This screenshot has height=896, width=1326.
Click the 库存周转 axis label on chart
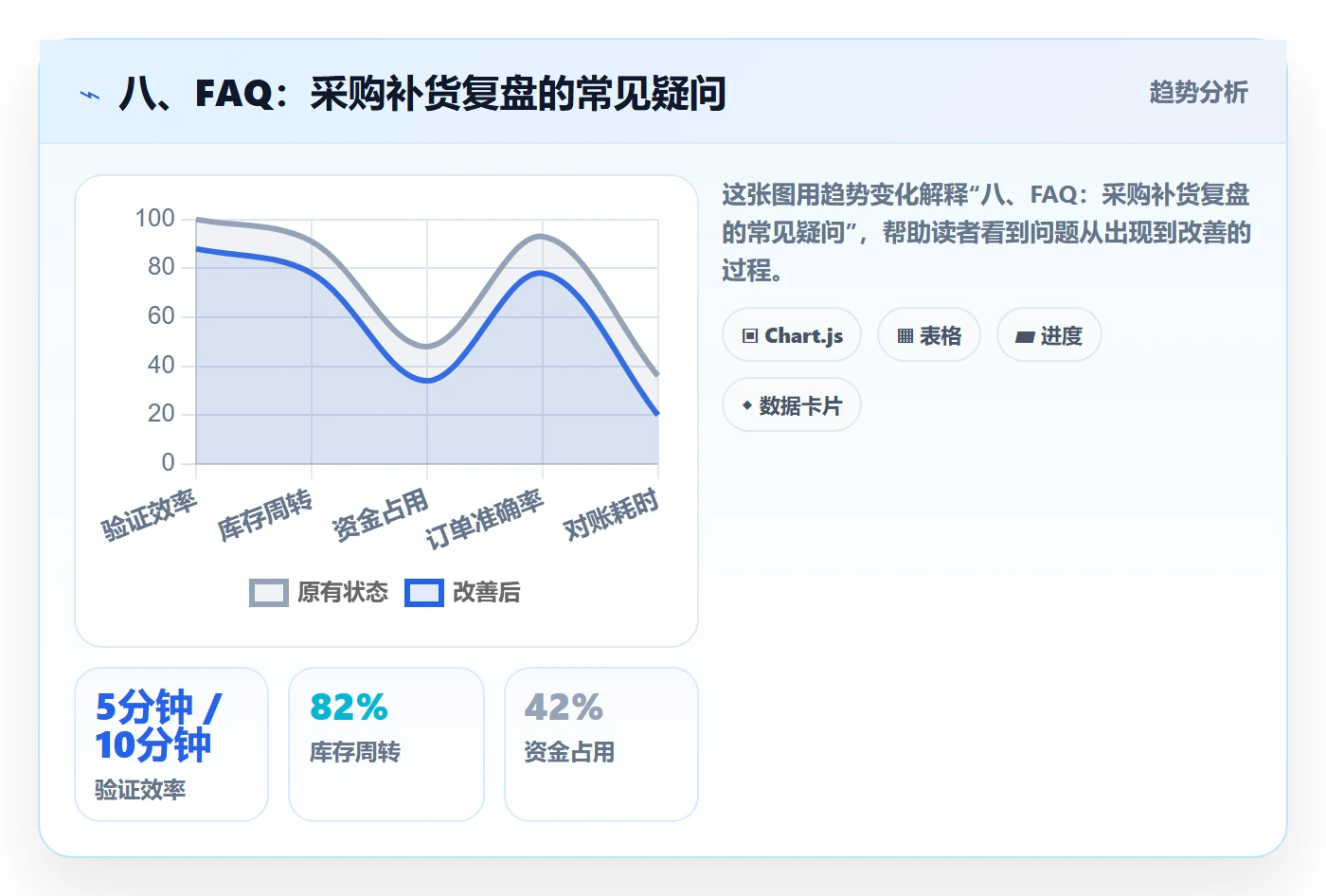[265, 515]
